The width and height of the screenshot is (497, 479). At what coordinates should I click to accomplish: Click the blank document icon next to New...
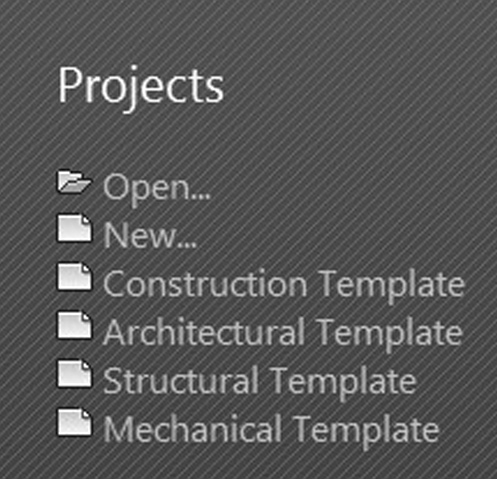pyautogui.click(x=74, y=228)
